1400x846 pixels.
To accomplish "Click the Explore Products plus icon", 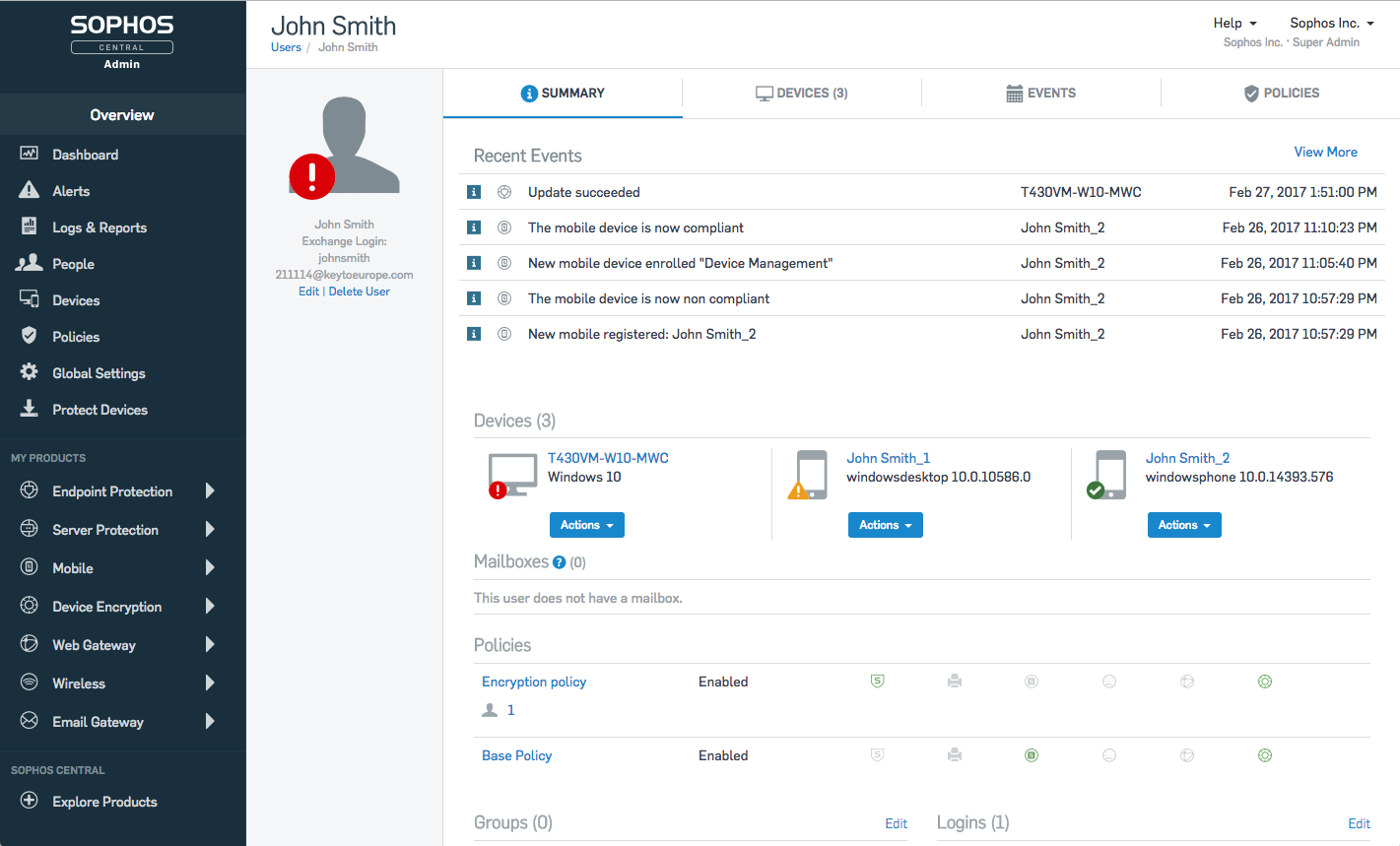I will (x=30, y=801).
